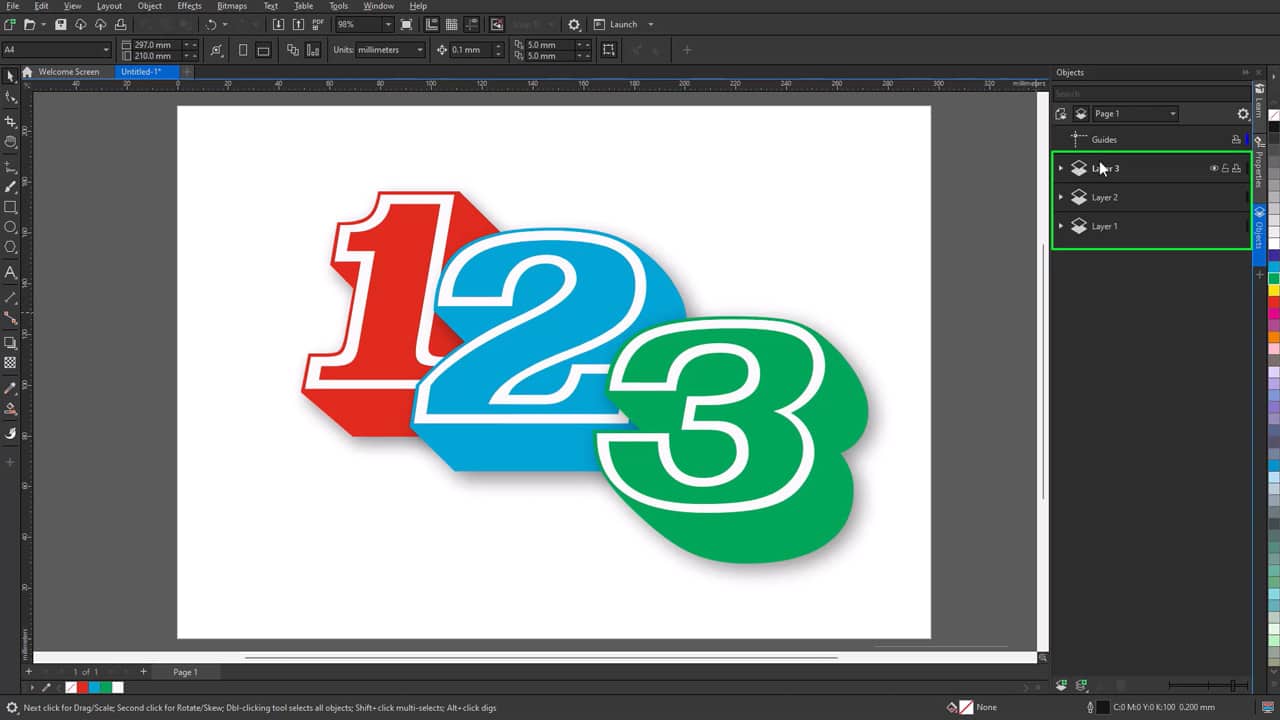Switch to the Welcome Screen tab
The width and height of the screenshot is (1280, 720).
69,72
